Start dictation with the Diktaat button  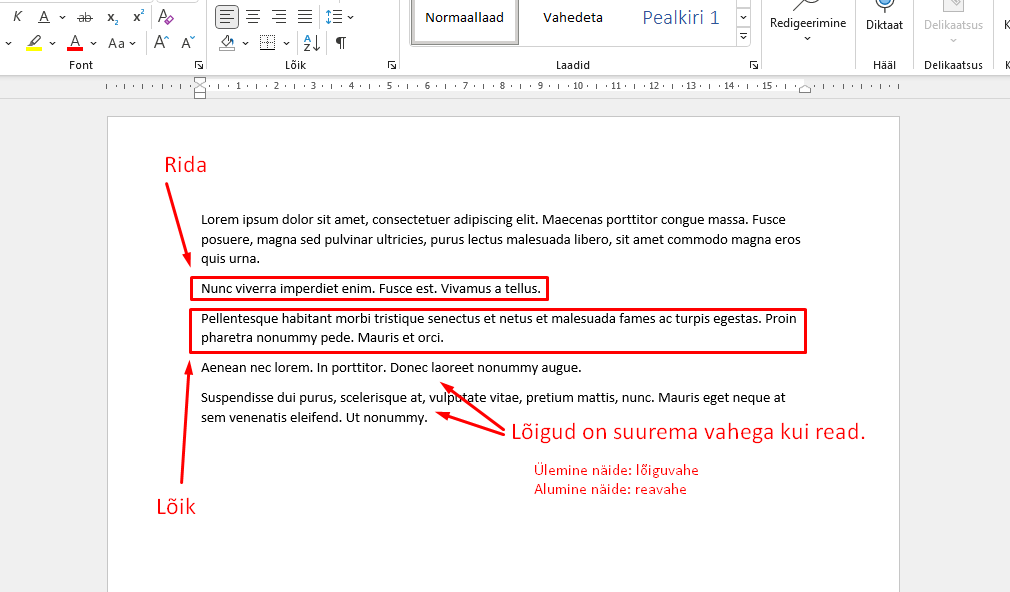[x=884, y=18]
